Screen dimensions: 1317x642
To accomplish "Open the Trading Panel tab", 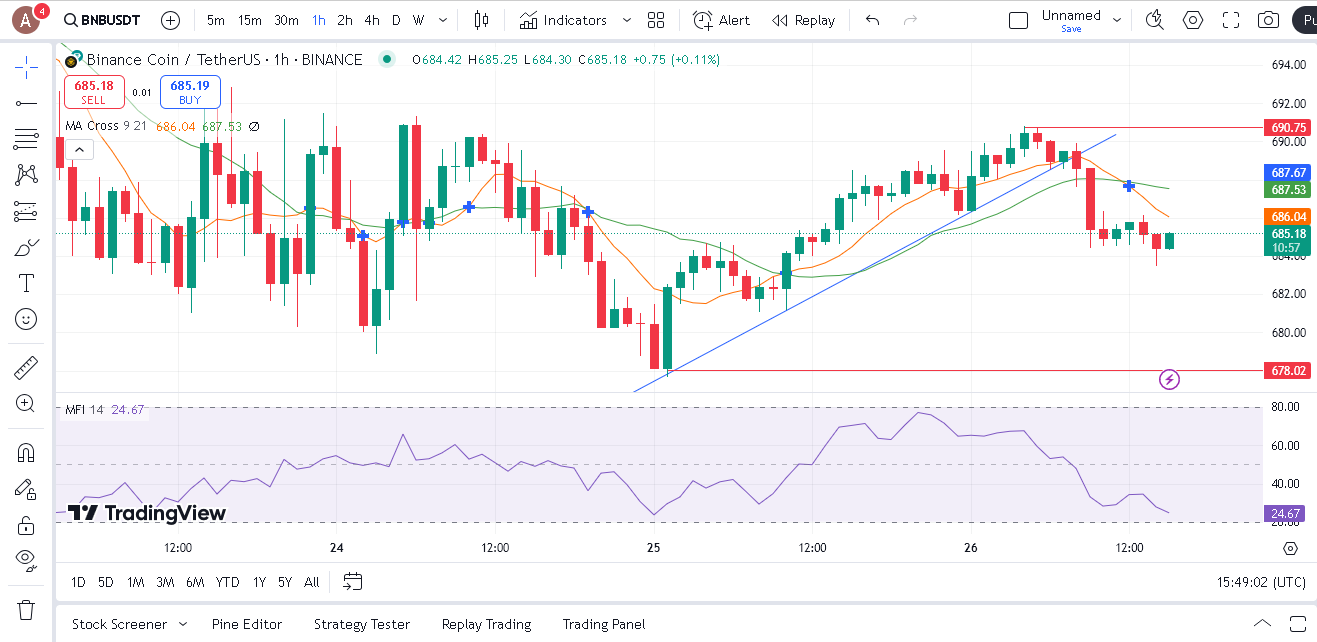I will click(604, 624).
